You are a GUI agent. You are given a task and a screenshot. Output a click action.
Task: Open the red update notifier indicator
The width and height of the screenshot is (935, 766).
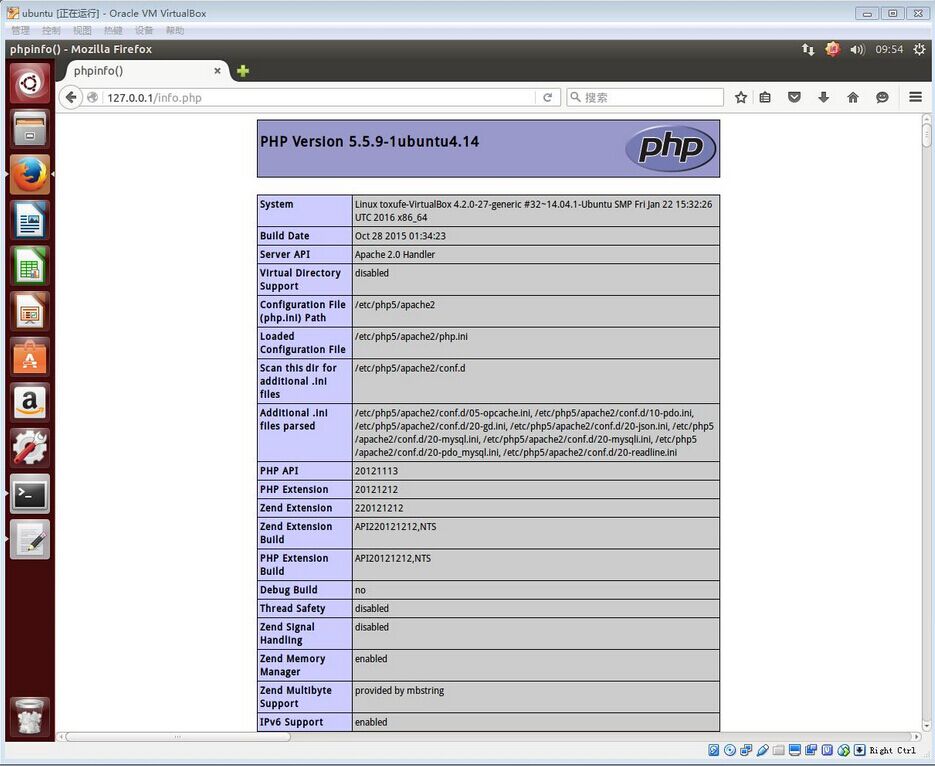[x=832, y=49]
